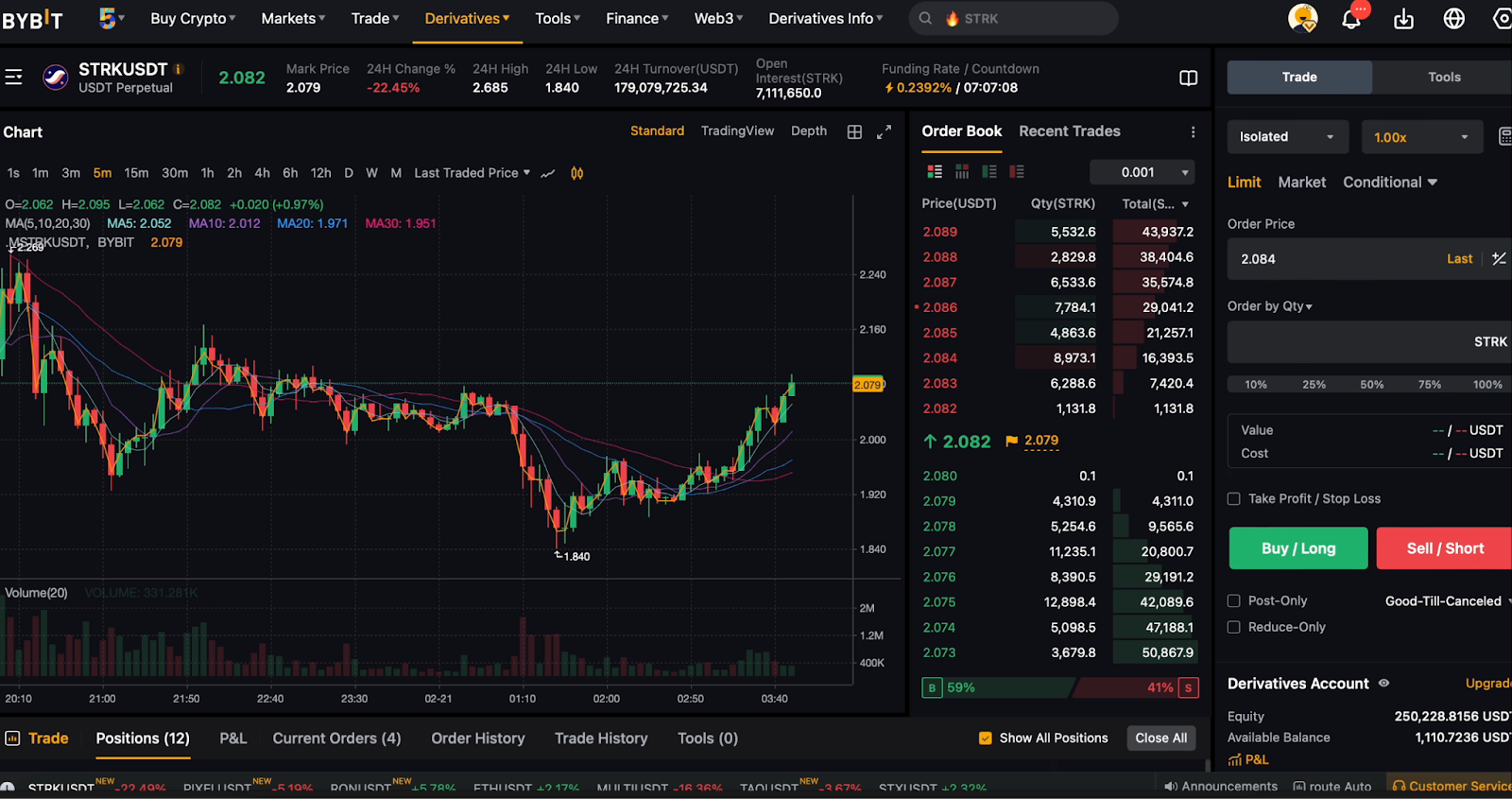Expand the Conditional order type dropdown

[1390, 182]
